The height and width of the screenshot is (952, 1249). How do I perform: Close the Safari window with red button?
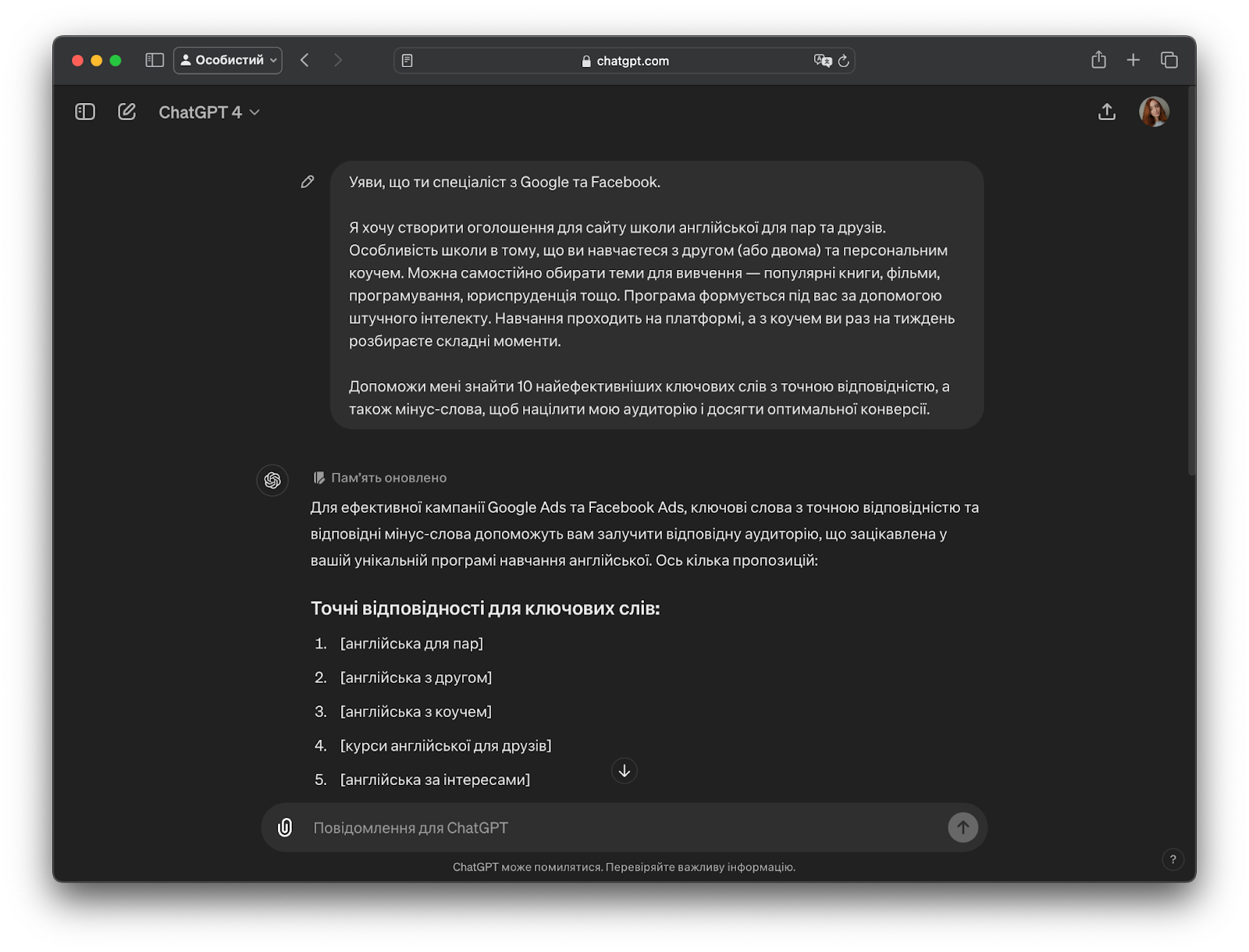pyautogui.click(x=77, y=60)
